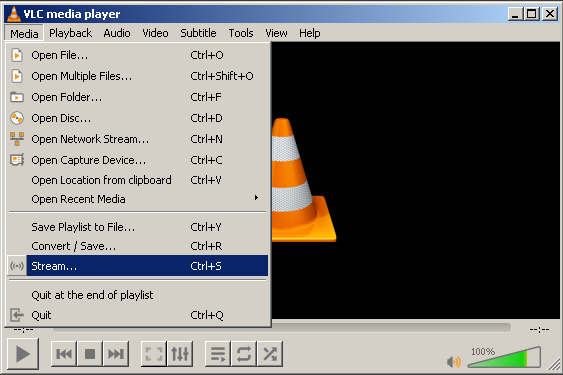
Task: Expand Open Recent Media submenu
Action: [x=138, y=199]
